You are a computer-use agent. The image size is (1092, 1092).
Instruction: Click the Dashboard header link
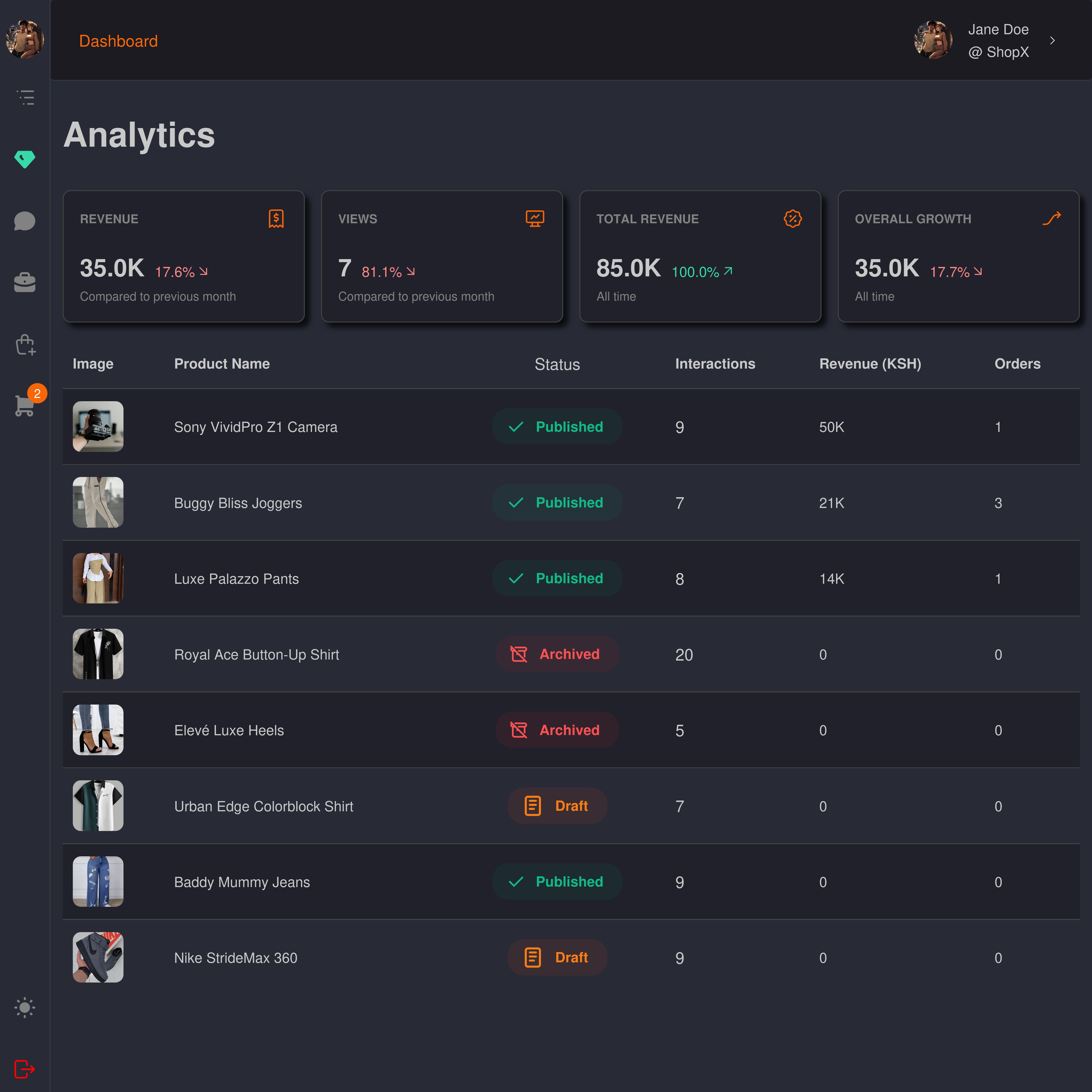coord(118,41)
